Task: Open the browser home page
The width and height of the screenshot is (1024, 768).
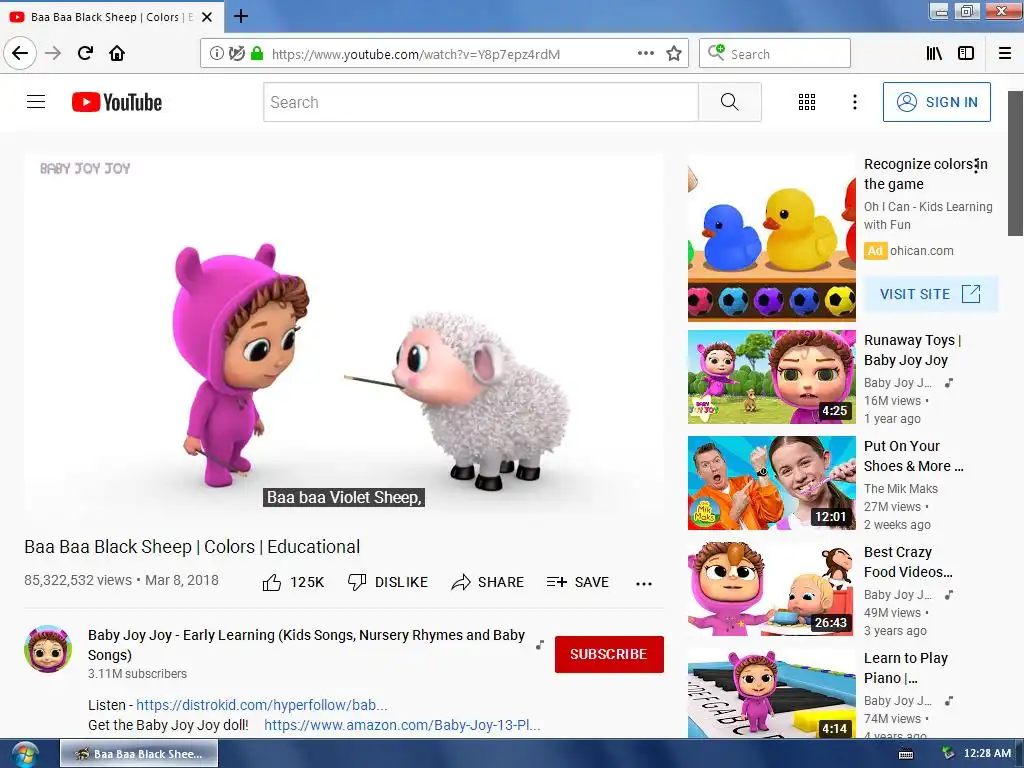Action: (x=117, y=53)
